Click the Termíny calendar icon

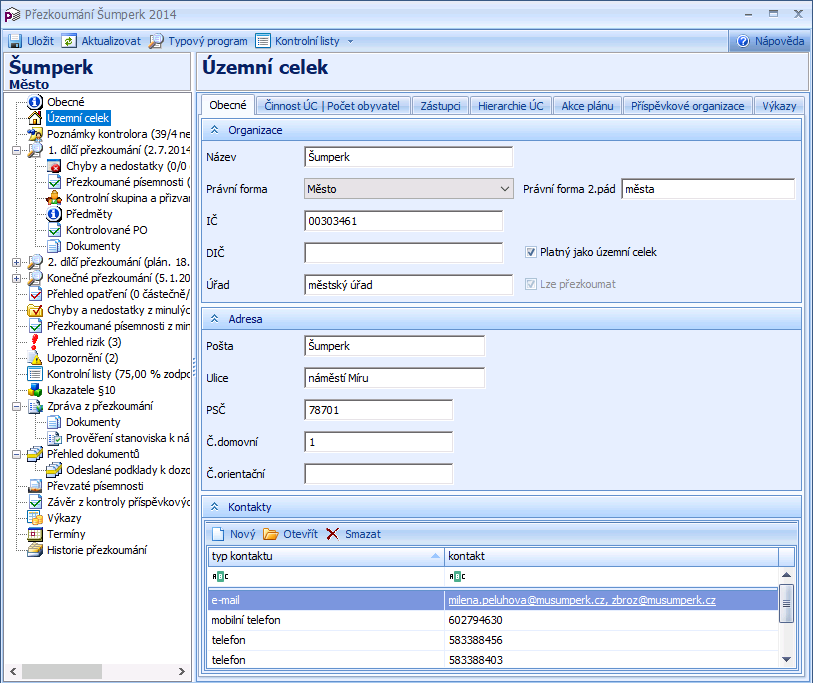[x=35, y=534]
